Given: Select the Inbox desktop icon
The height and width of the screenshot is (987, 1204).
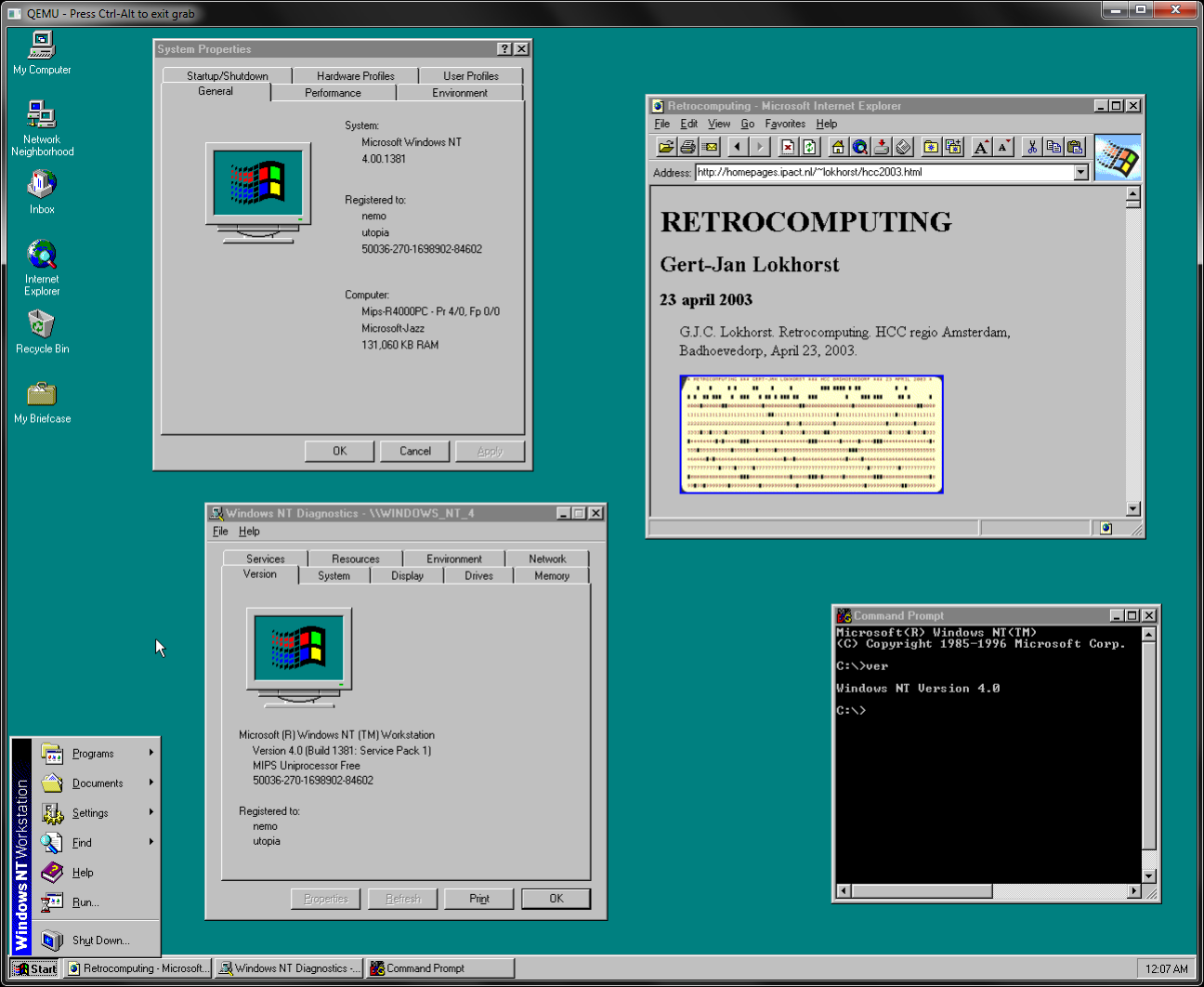Looking at the screenshot, I should pyautogui.click(x=42, y=192).
